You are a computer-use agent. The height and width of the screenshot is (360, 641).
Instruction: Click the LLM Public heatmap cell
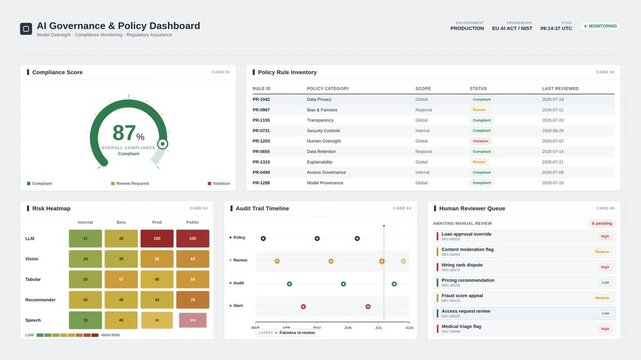[193, 239]
